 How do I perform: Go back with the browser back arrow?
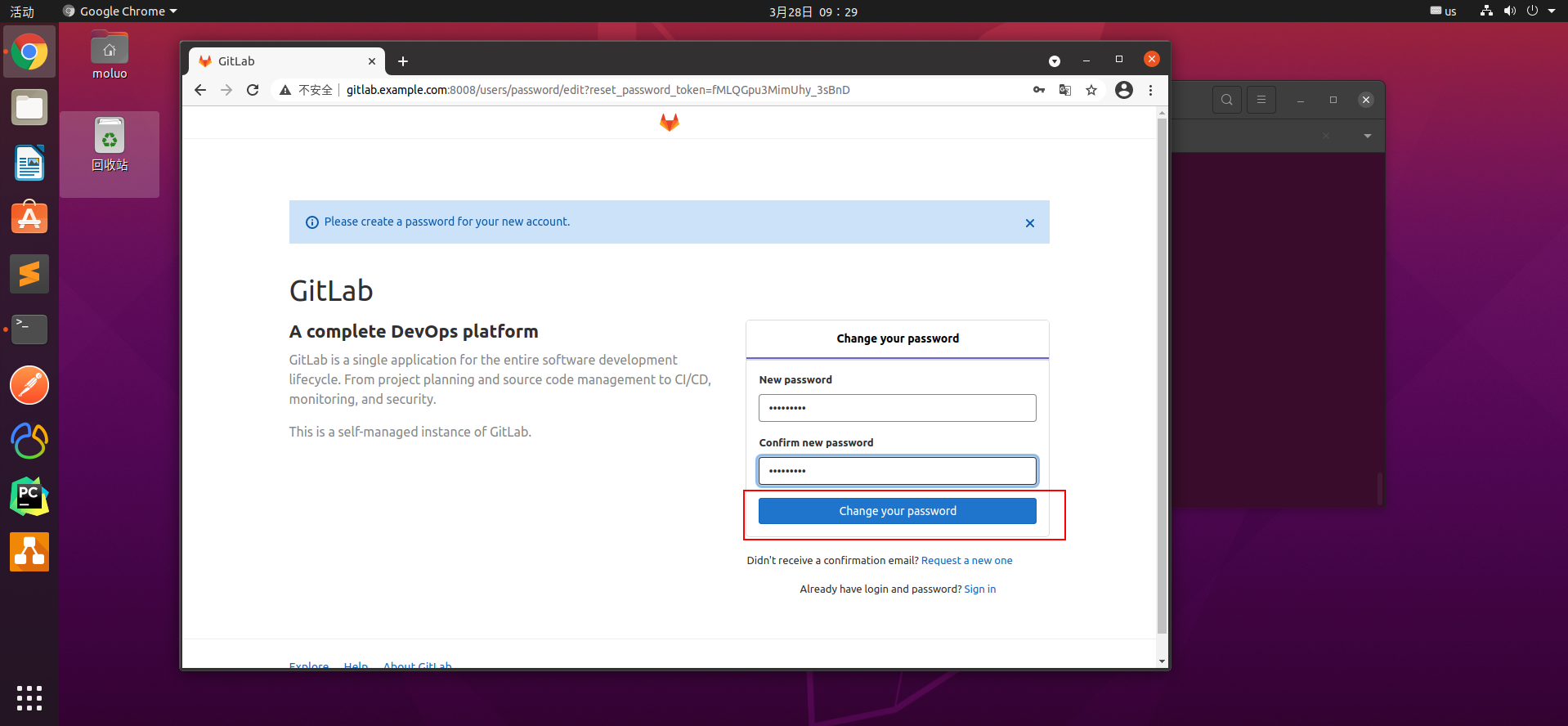point(200,90)
